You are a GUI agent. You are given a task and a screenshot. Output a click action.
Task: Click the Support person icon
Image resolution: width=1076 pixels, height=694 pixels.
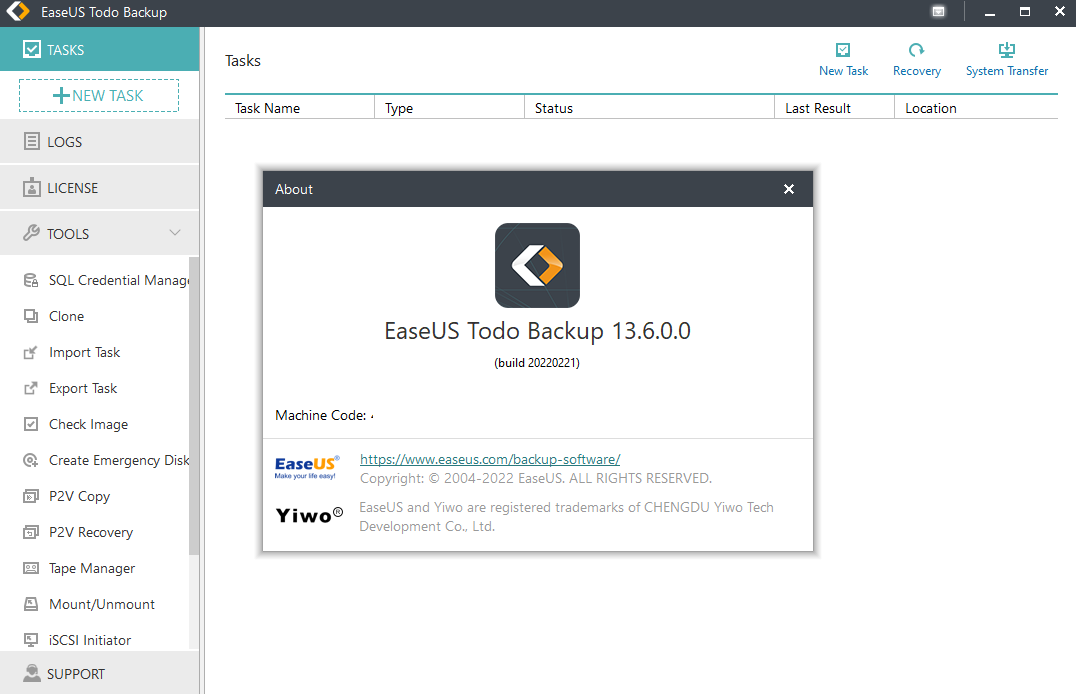32,673
